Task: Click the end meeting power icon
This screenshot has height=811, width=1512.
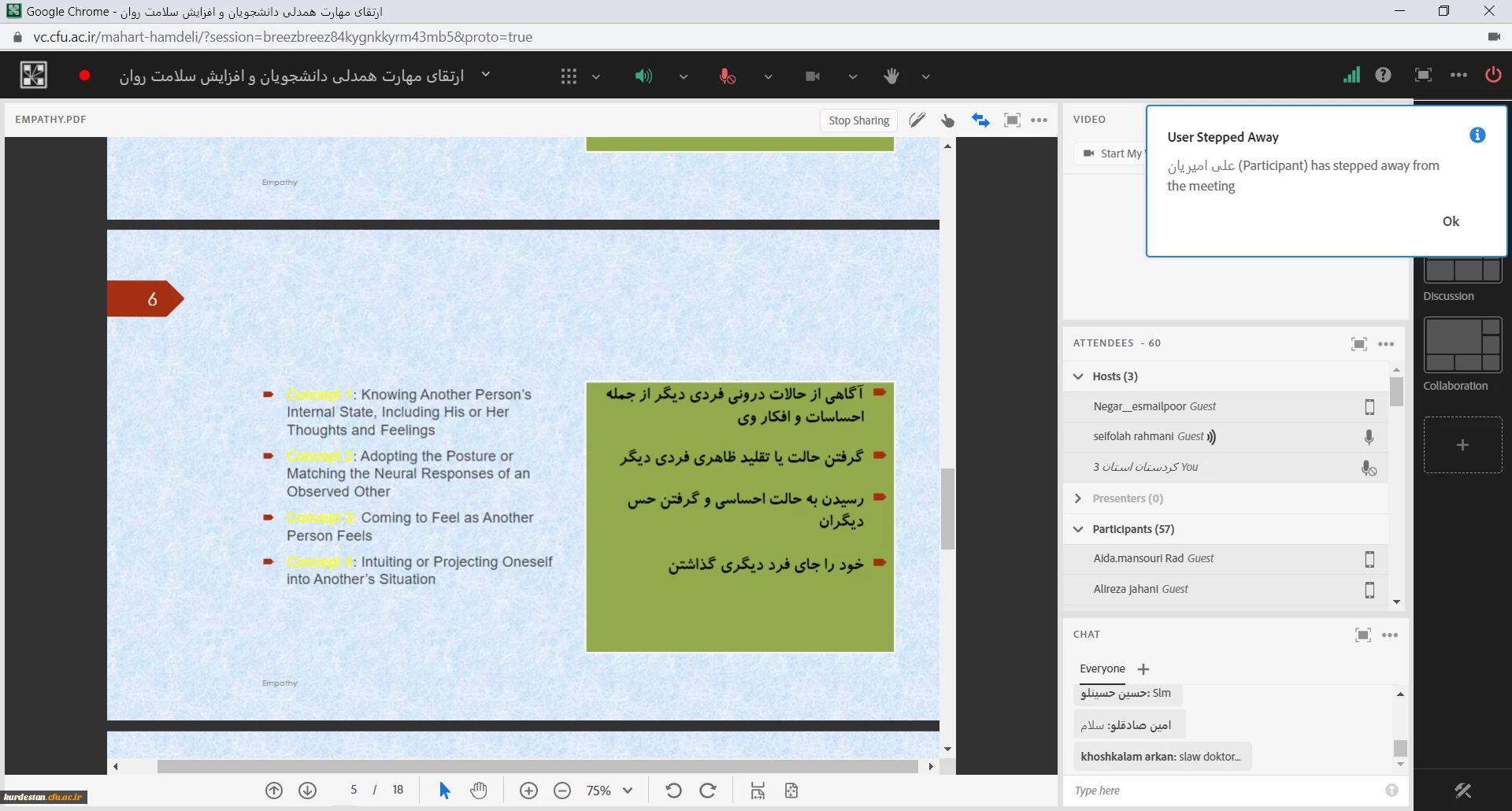Action: 1492,76
